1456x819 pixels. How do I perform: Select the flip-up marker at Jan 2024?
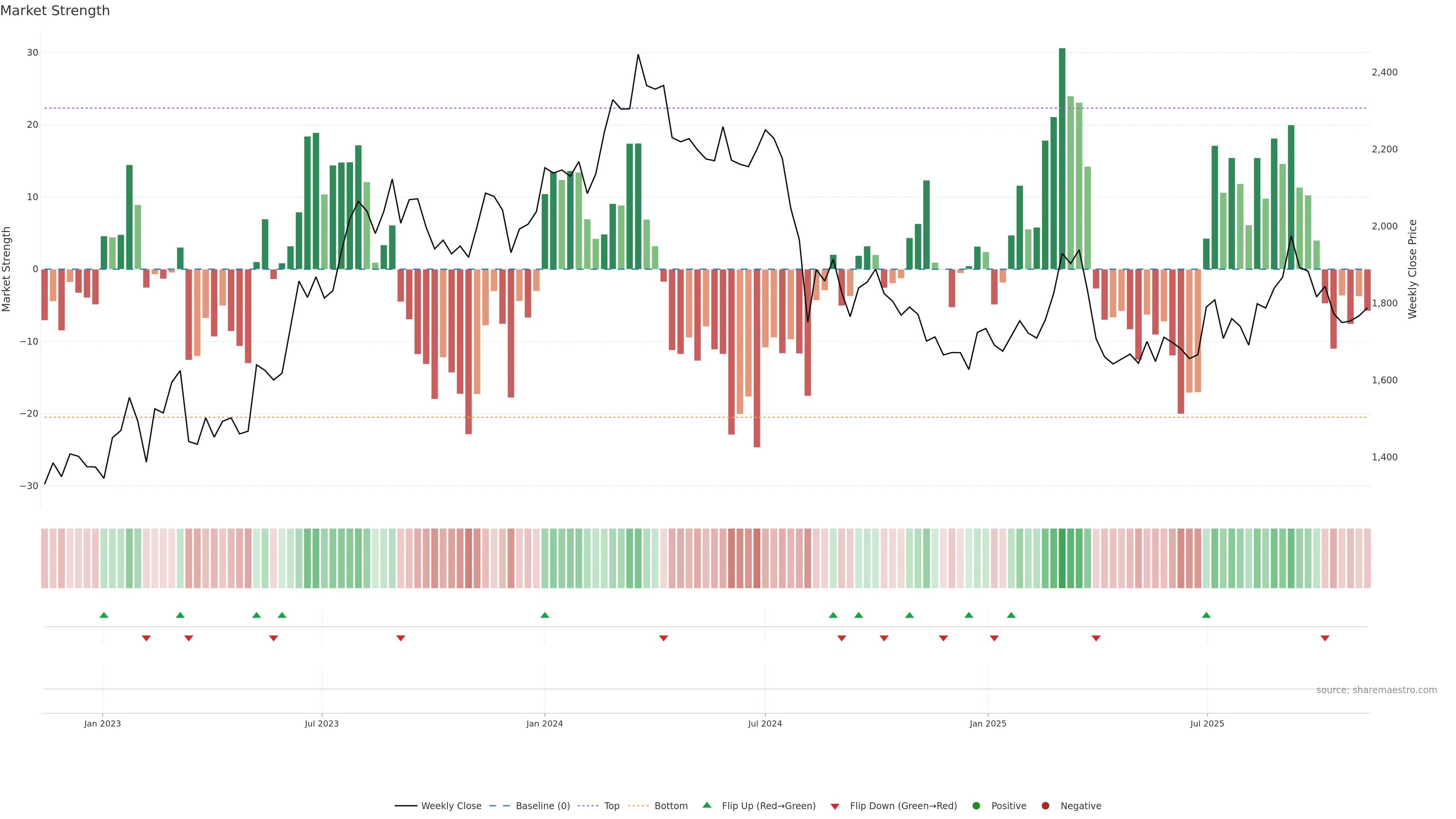click(545, 615)
